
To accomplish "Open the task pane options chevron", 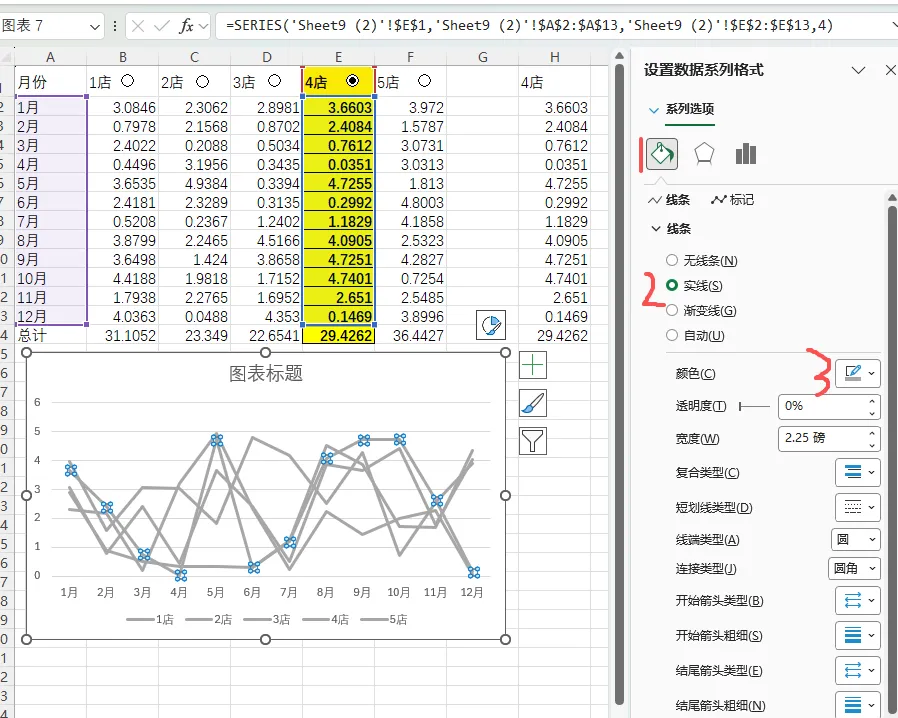I will coord(858,70).
